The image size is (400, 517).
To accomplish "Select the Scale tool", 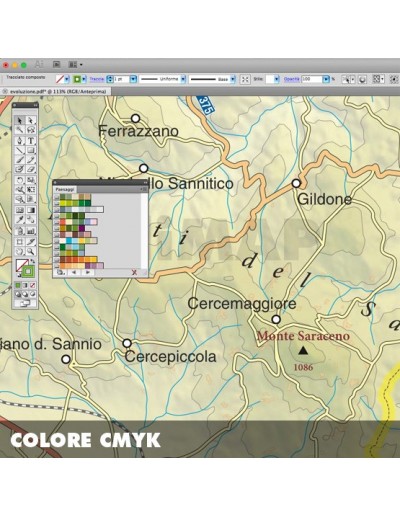I will click(x=31, y=180).
